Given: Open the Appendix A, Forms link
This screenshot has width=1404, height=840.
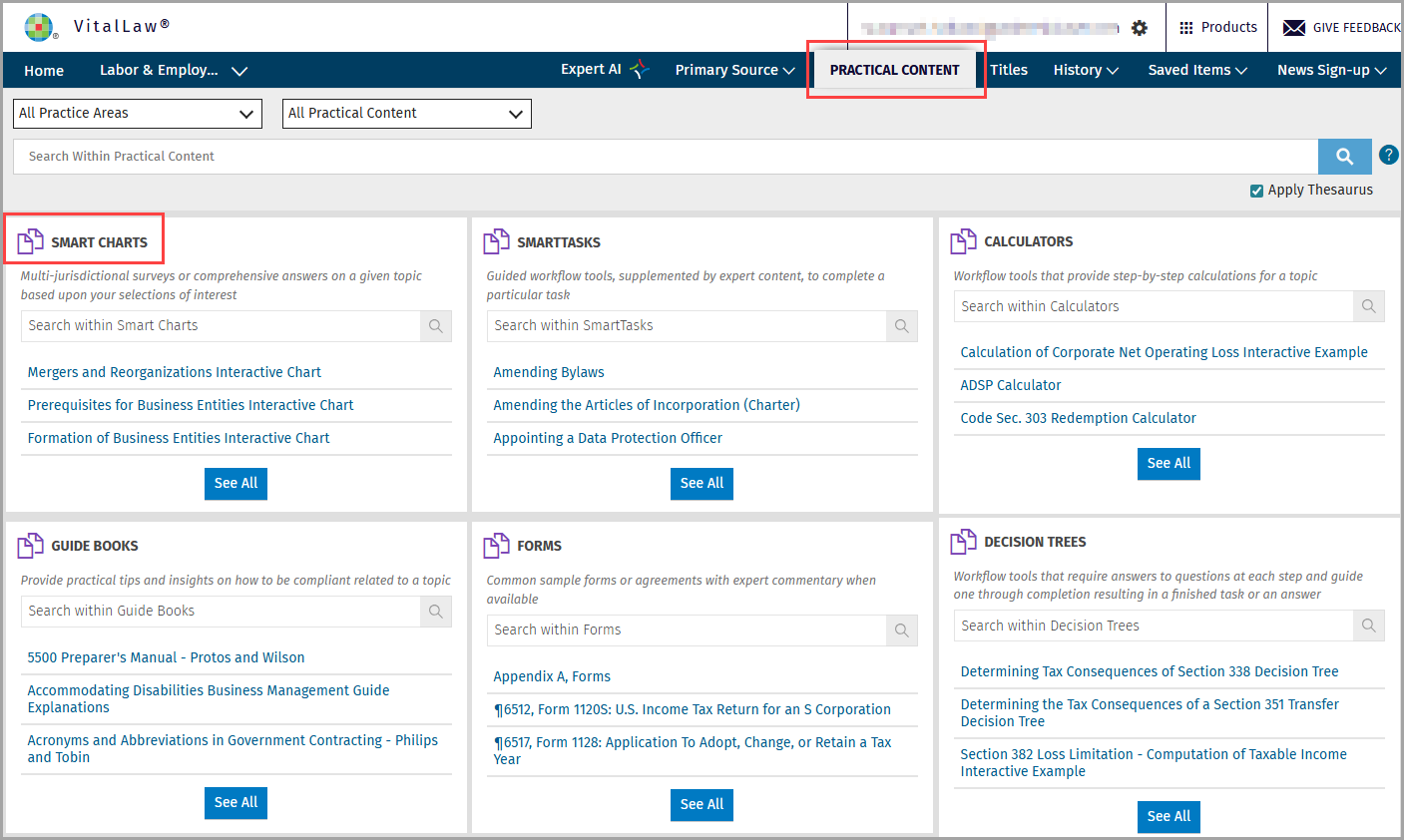Looking at the screenshot, I should 552,677.
